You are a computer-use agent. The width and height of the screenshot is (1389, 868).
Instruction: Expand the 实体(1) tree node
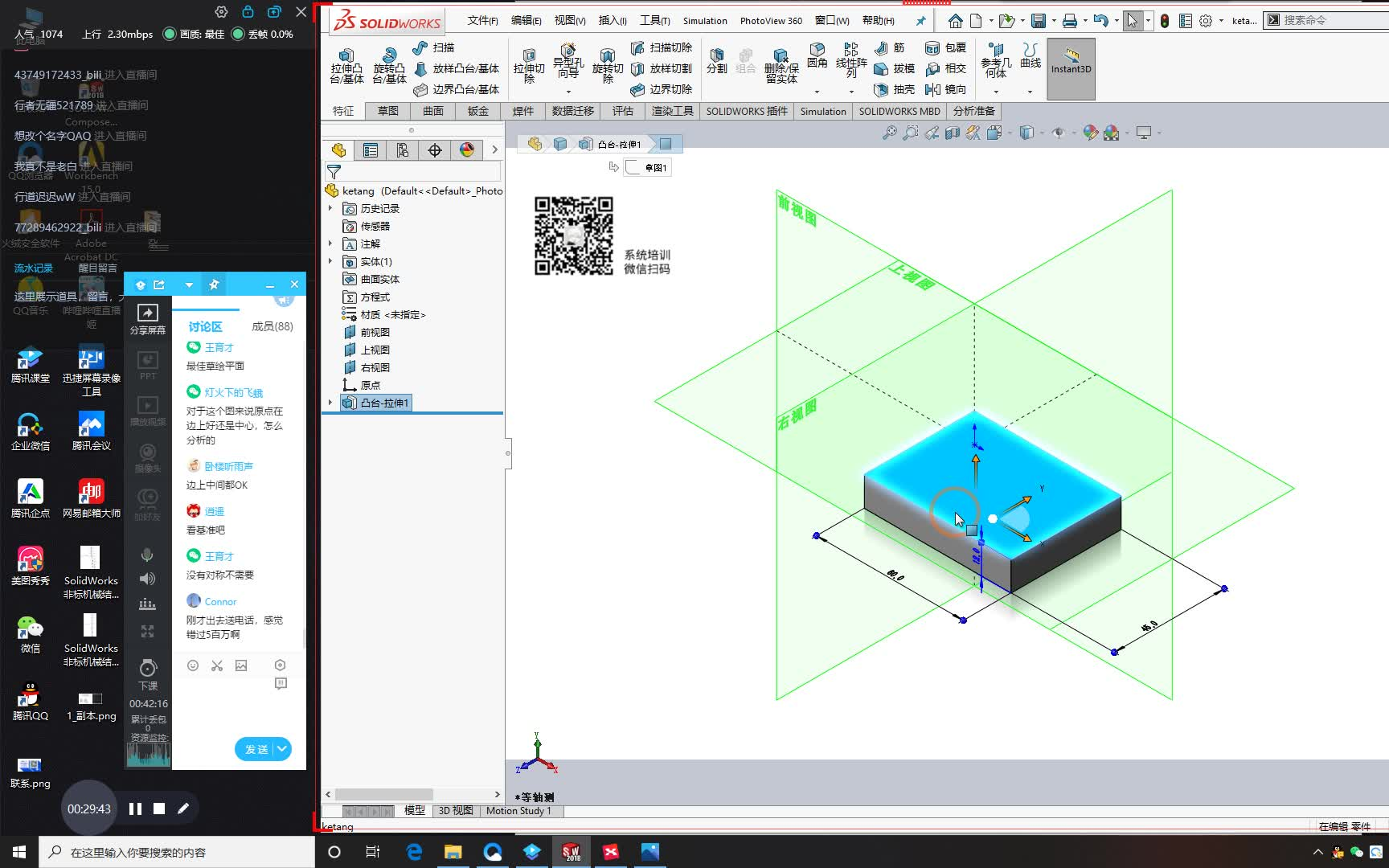(x=330, y=261)
